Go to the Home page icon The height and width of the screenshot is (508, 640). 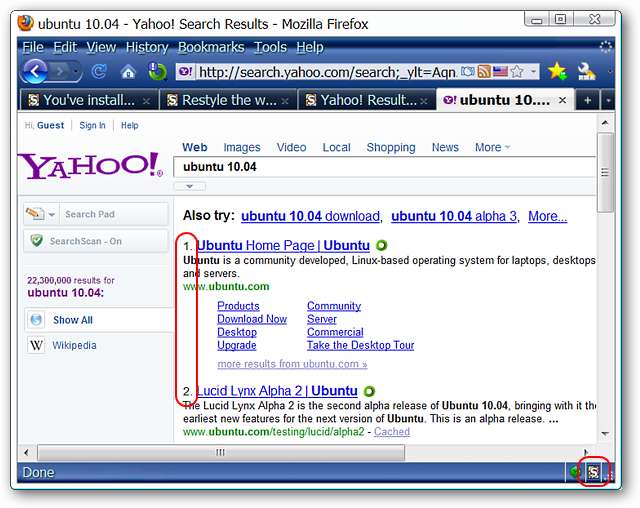point(128,72)
